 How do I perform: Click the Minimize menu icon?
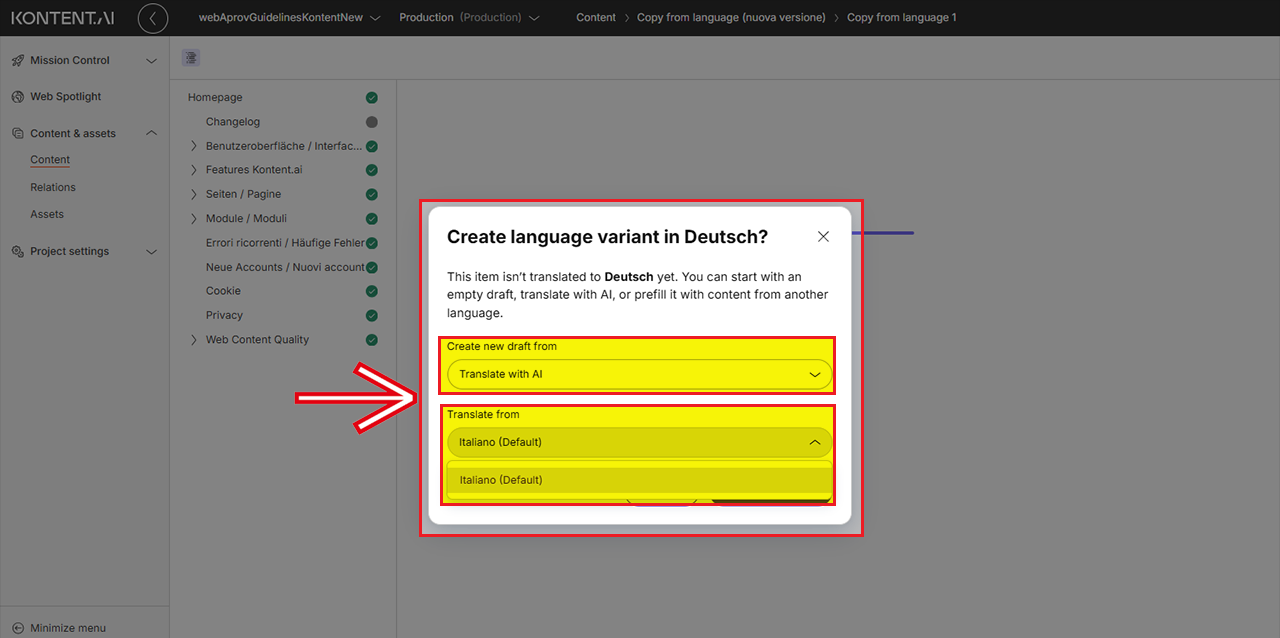click(17, 628)
